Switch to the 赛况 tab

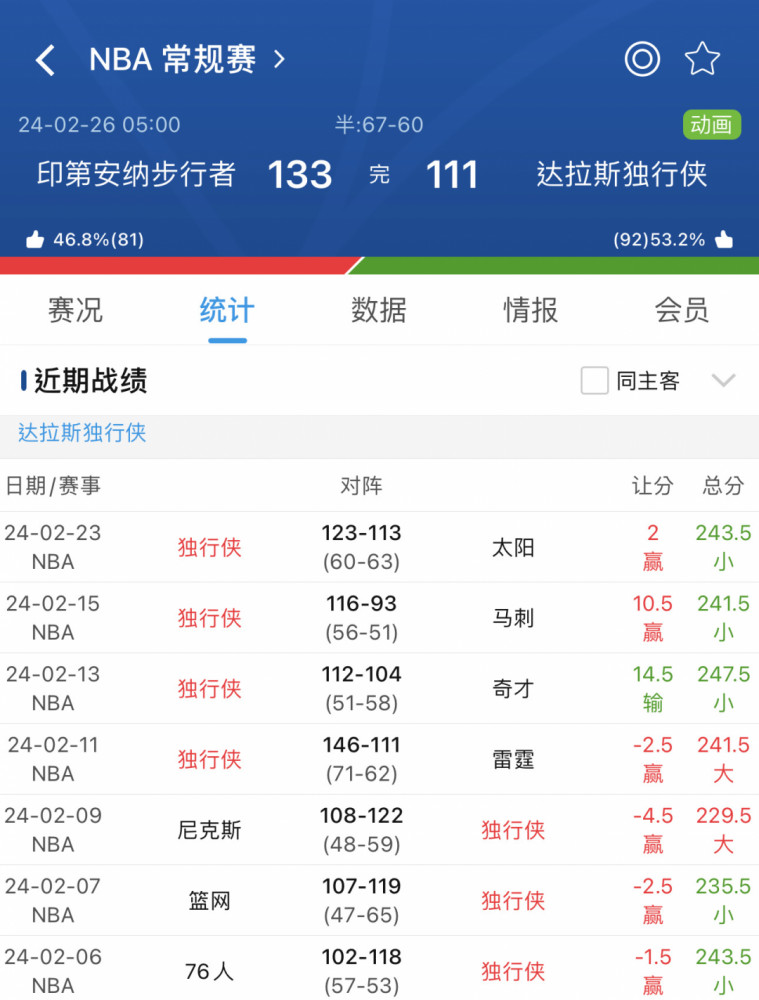[75, 311]
